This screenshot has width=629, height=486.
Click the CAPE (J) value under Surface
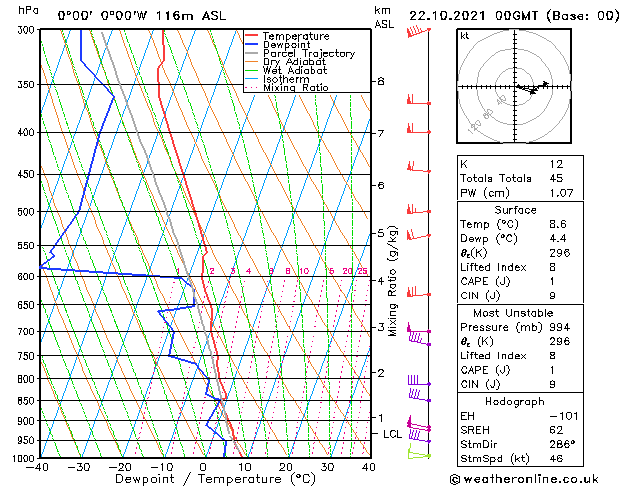[553, 281]
